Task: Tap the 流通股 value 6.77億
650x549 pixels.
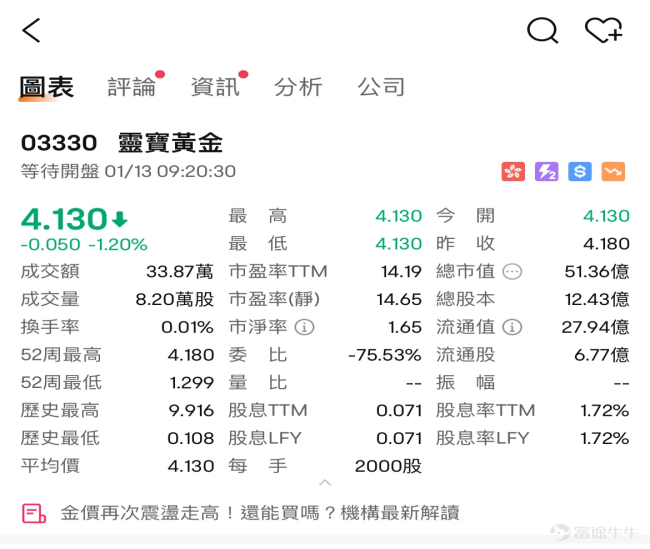Action: pos(601,355)
